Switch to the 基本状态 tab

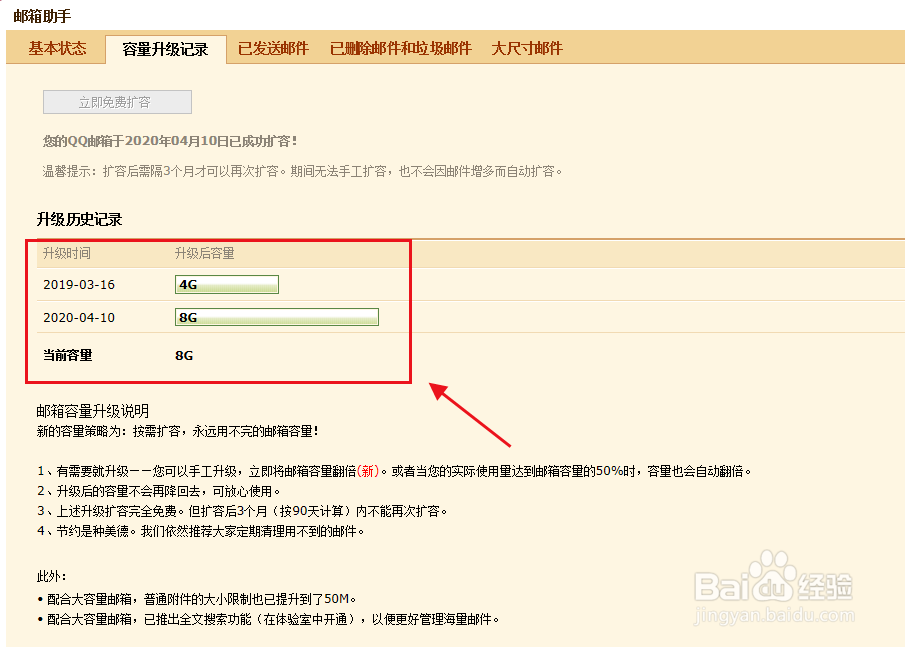click(x=56, y=47)
